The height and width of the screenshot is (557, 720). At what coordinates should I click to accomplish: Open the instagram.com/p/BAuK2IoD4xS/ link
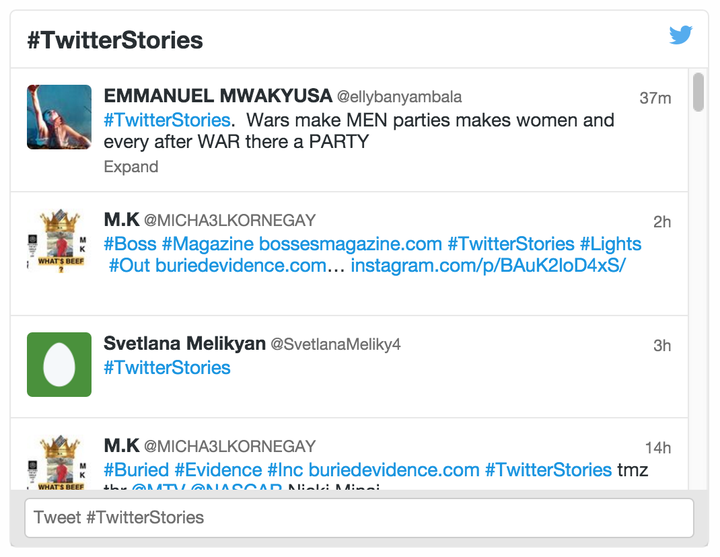tap(488, 265)
